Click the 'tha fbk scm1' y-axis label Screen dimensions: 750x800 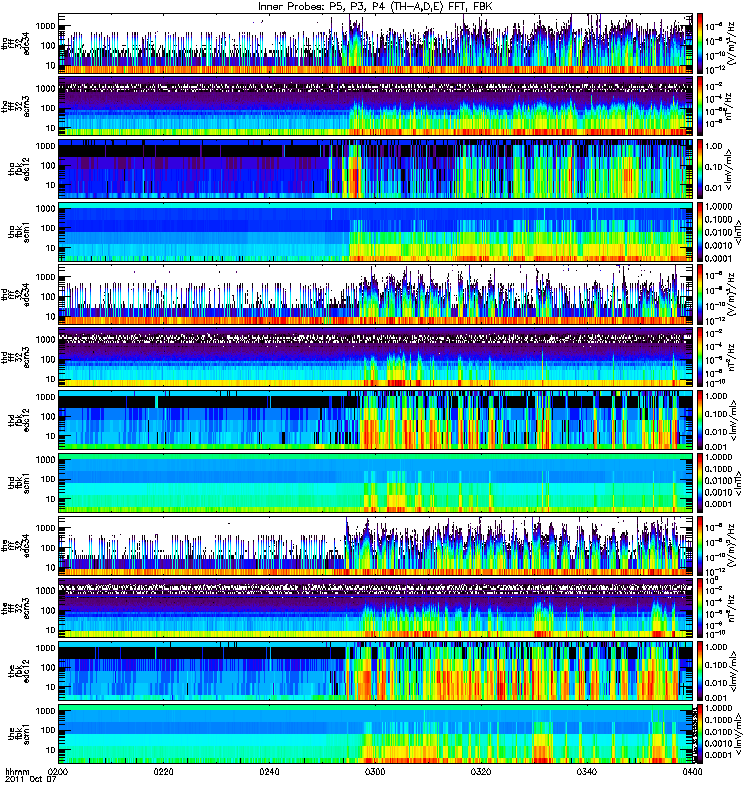(19, 232)
